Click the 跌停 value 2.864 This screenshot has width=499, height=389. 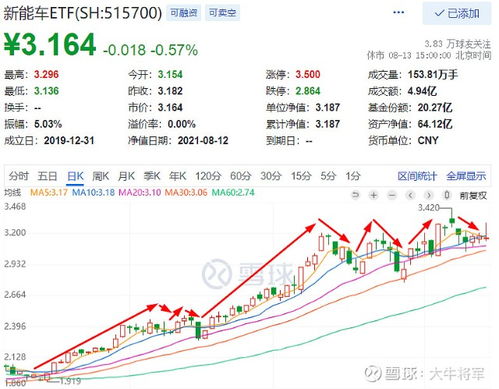tap(308, 91)
